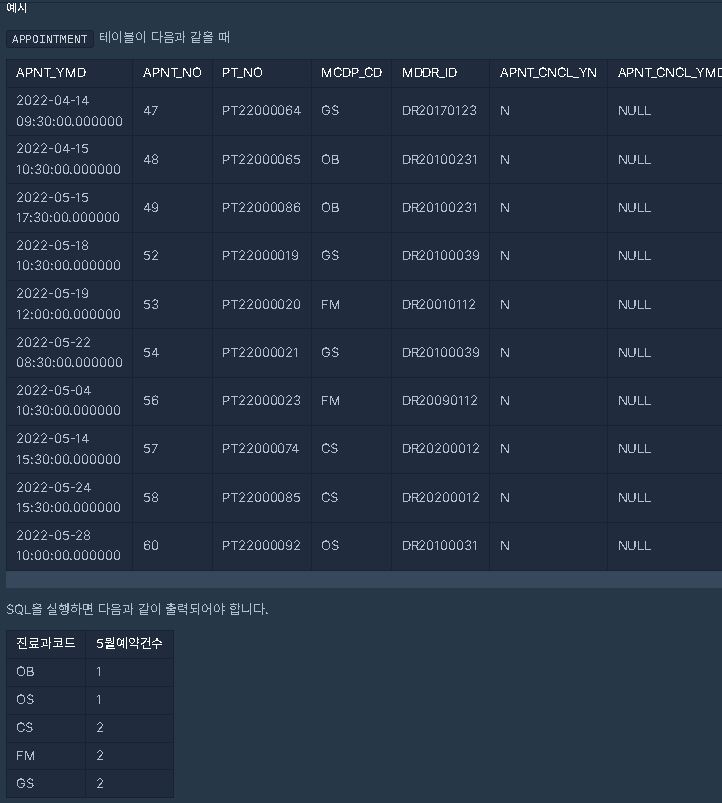Click patient number PT22000064
Viewport: 722px width, 803px height.
(261, 111)
